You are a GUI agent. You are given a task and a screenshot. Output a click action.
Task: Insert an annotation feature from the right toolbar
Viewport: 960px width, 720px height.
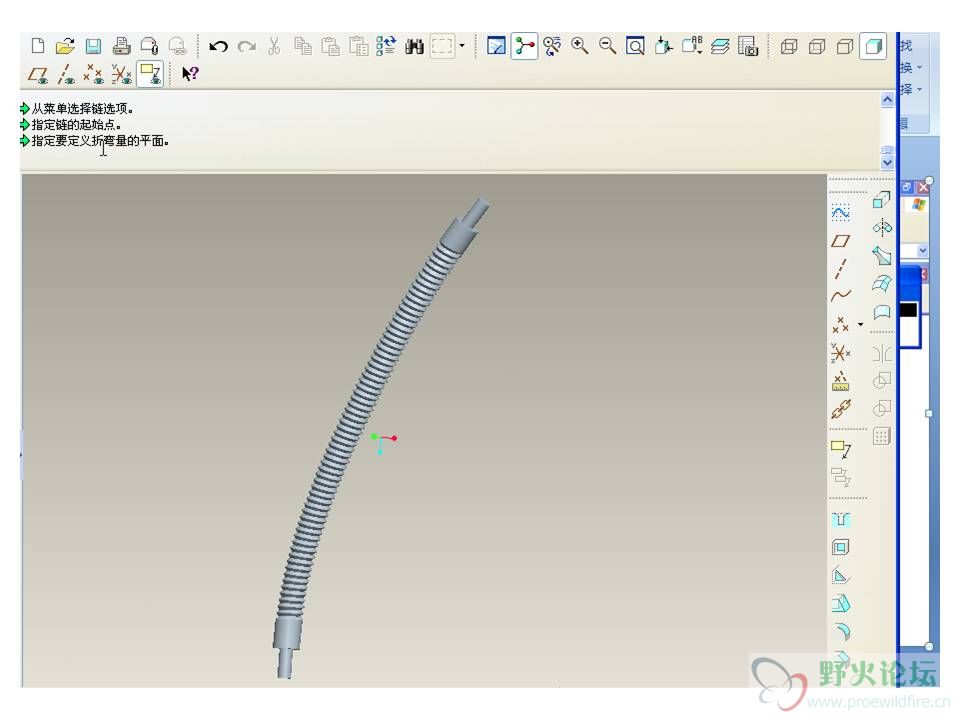pos(841,449)
